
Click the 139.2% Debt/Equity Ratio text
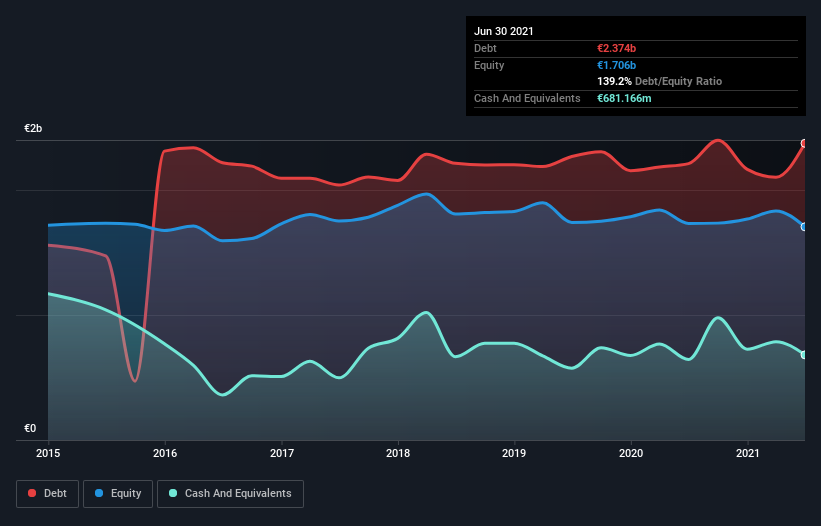(x=659, y=82)
